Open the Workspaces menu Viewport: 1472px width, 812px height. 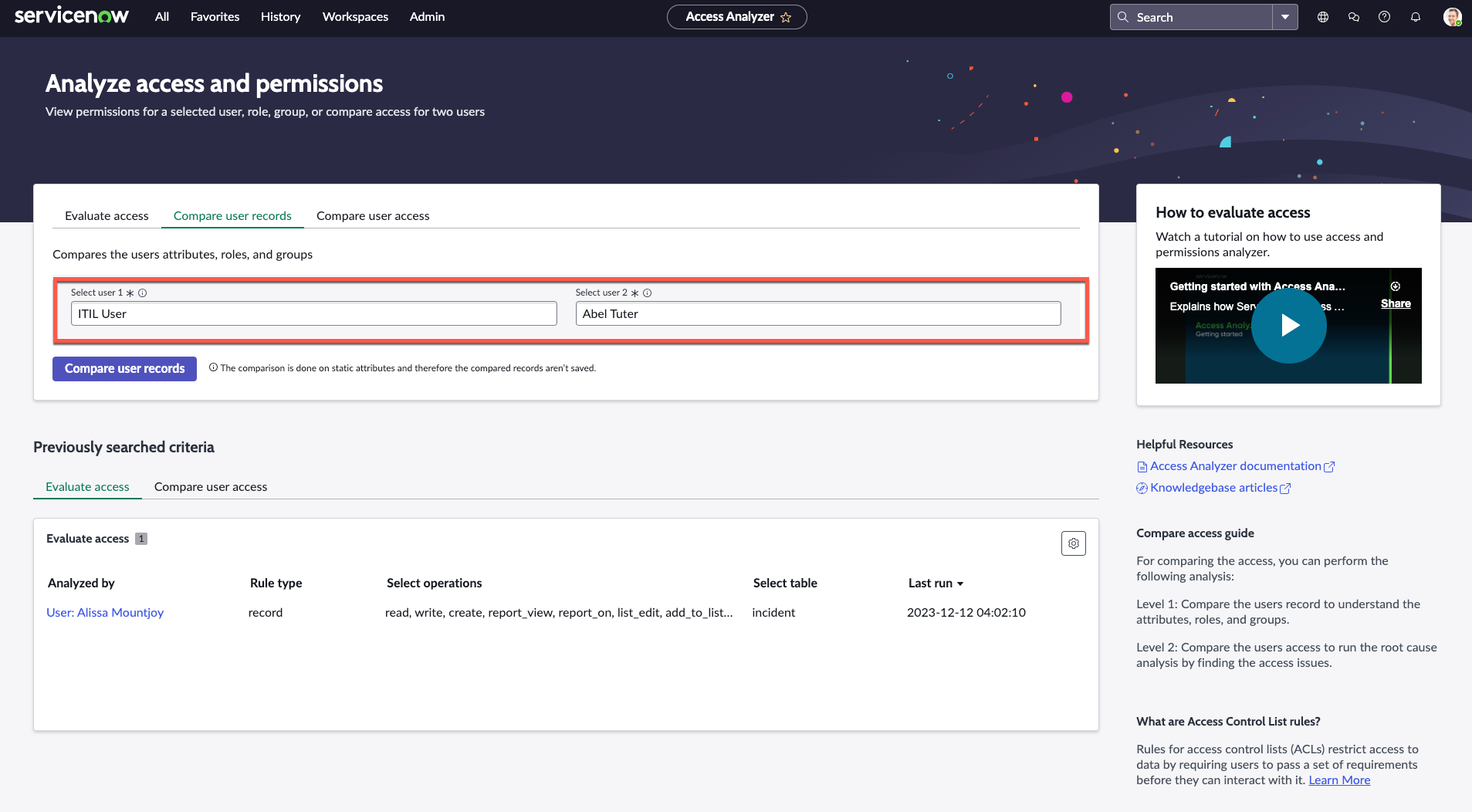click(x=355, y=17)
